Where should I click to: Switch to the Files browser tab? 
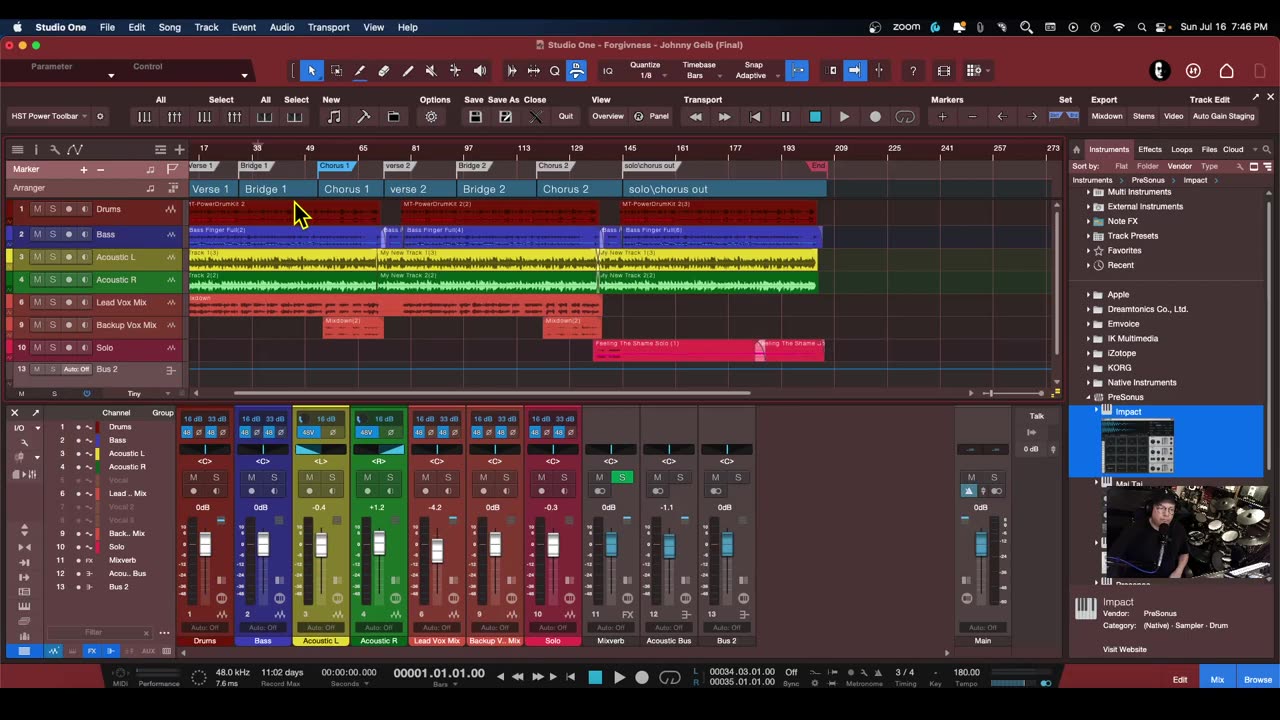(x=1209, y=149)
